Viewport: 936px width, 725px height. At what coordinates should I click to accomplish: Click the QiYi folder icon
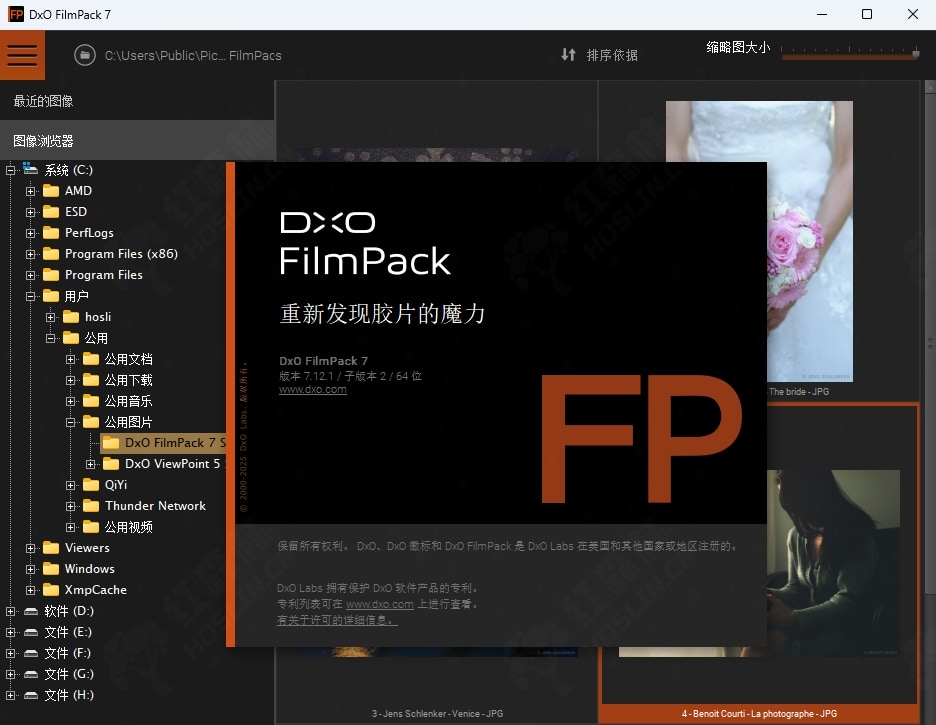click(x=91, y=485)
